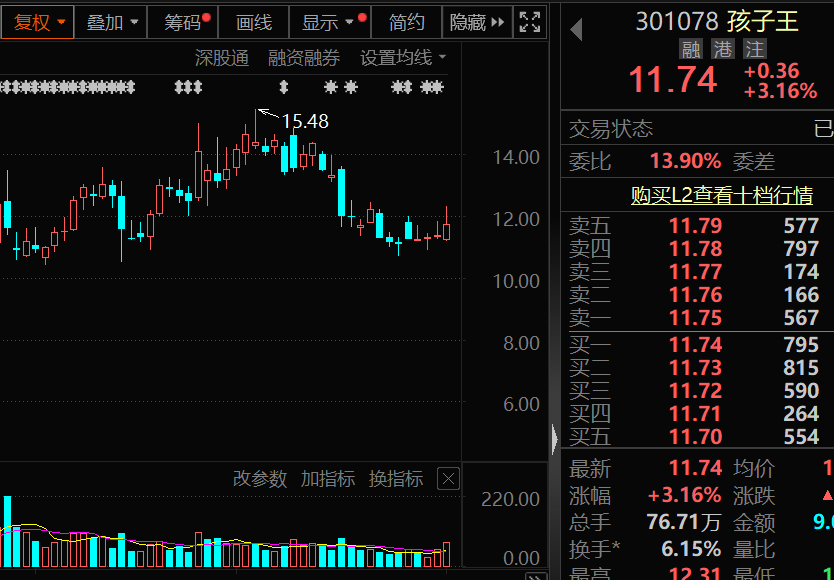Expand the chart to full screen

530,21
